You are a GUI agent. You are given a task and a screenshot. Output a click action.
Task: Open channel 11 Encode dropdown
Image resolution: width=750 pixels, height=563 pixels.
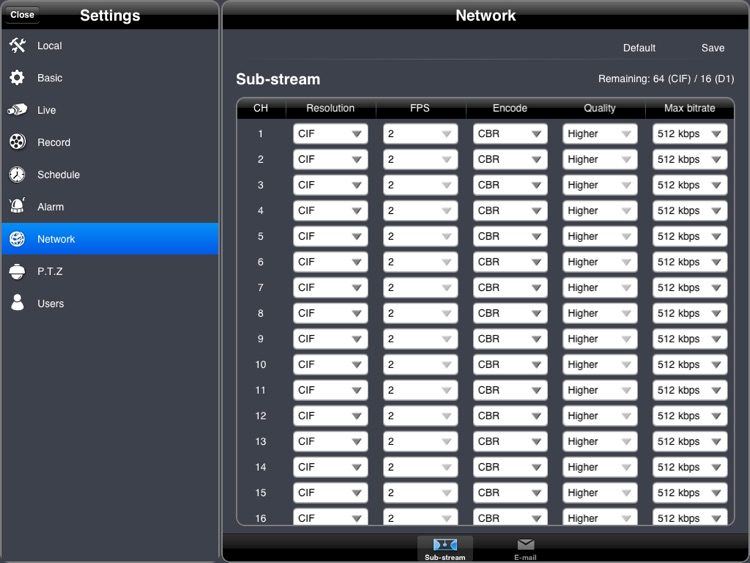(510, 390)
